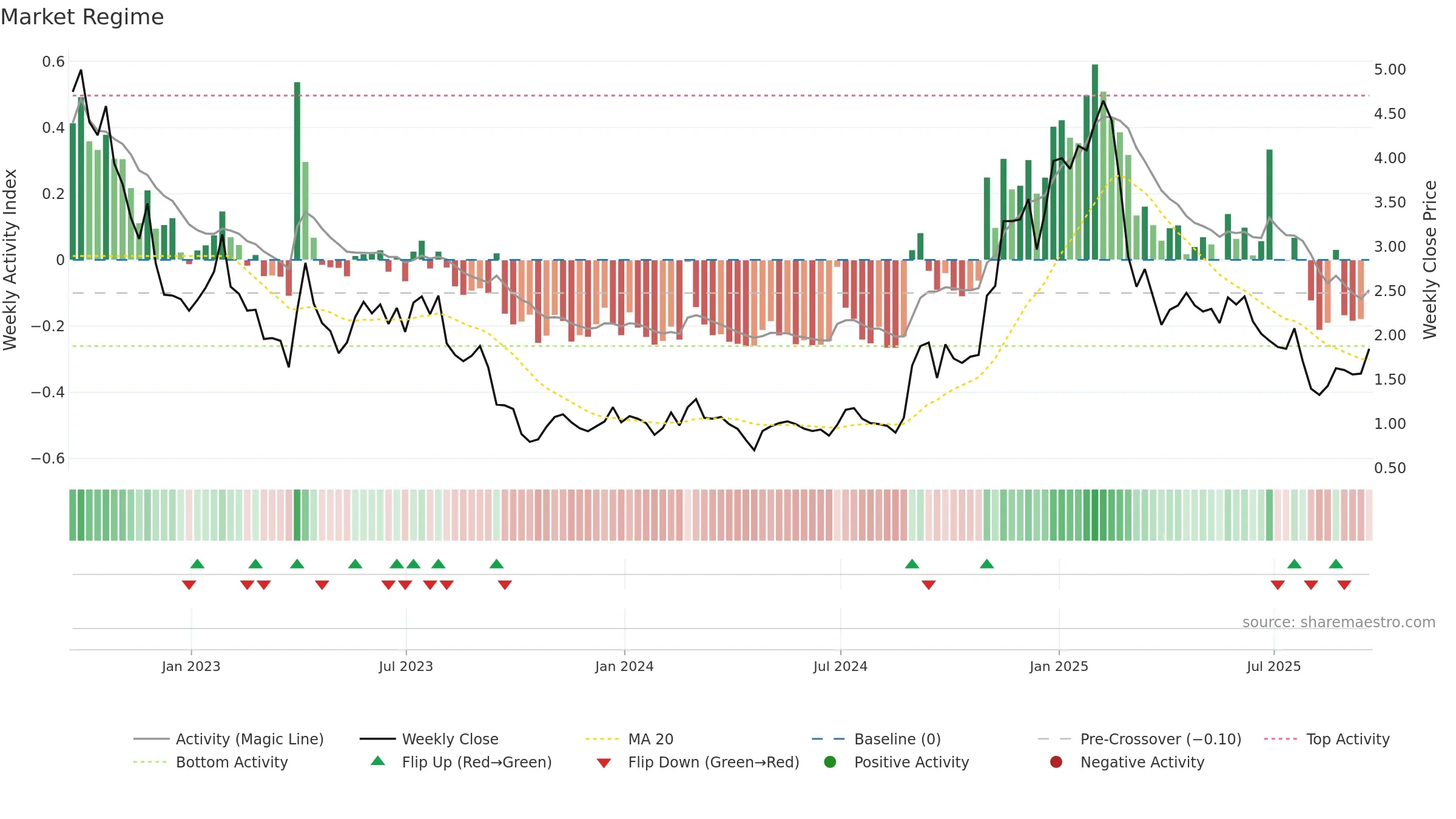
Task: Click the 0.50 price axis tick label
Action: [1390, 468]
